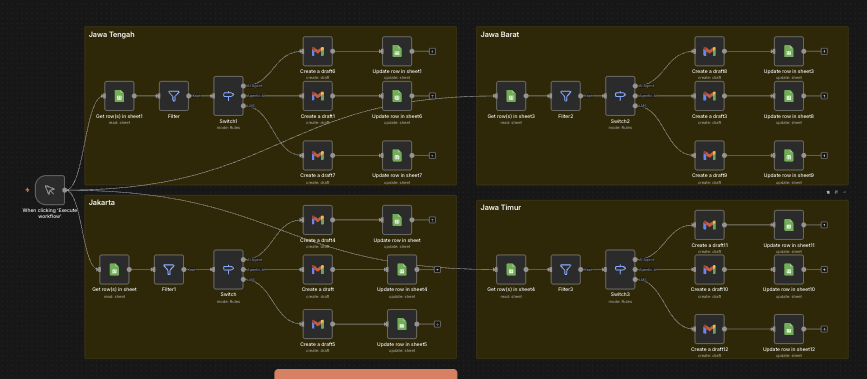The image size is (867, 379).
Task: Open the Get row(s) in sheet6 node
Action: 511,269
